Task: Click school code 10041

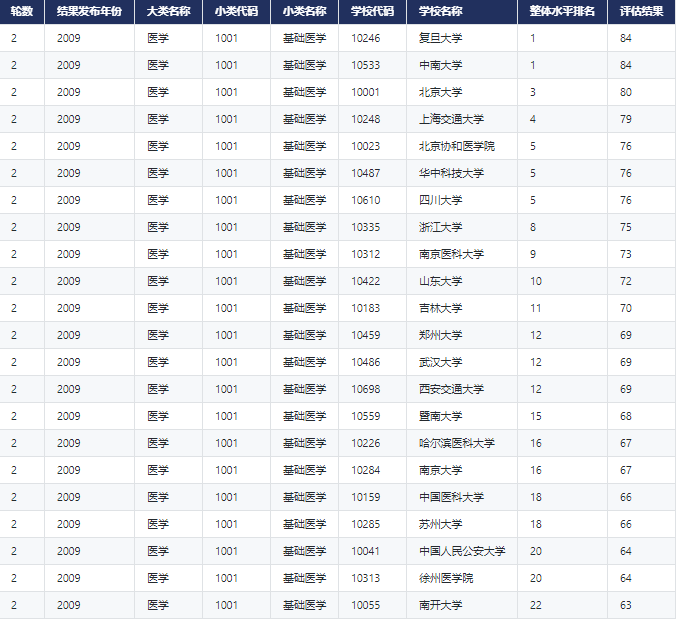Action: 366,551
